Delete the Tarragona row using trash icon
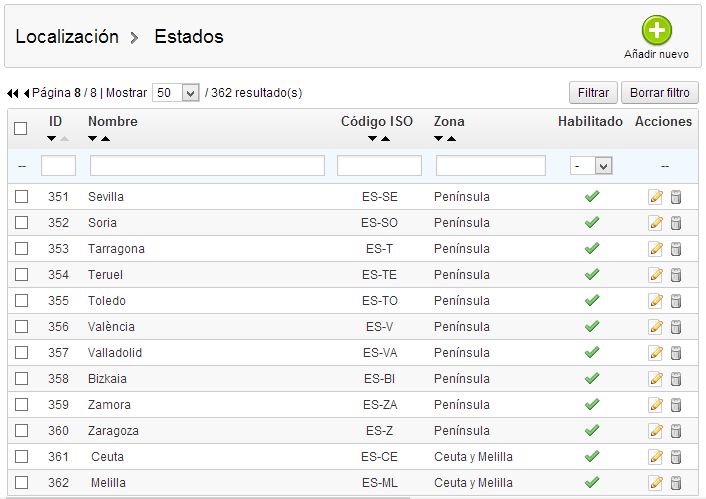706x499 pixels. tap(675, 249)
